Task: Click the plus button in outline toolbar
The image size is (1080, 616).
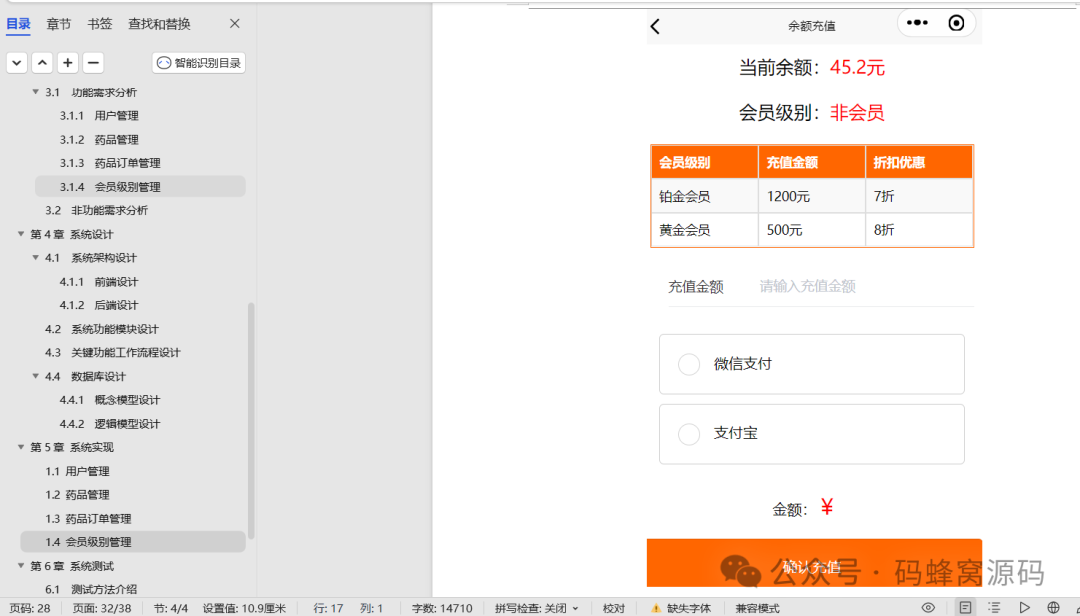Action: pos(68,63)
